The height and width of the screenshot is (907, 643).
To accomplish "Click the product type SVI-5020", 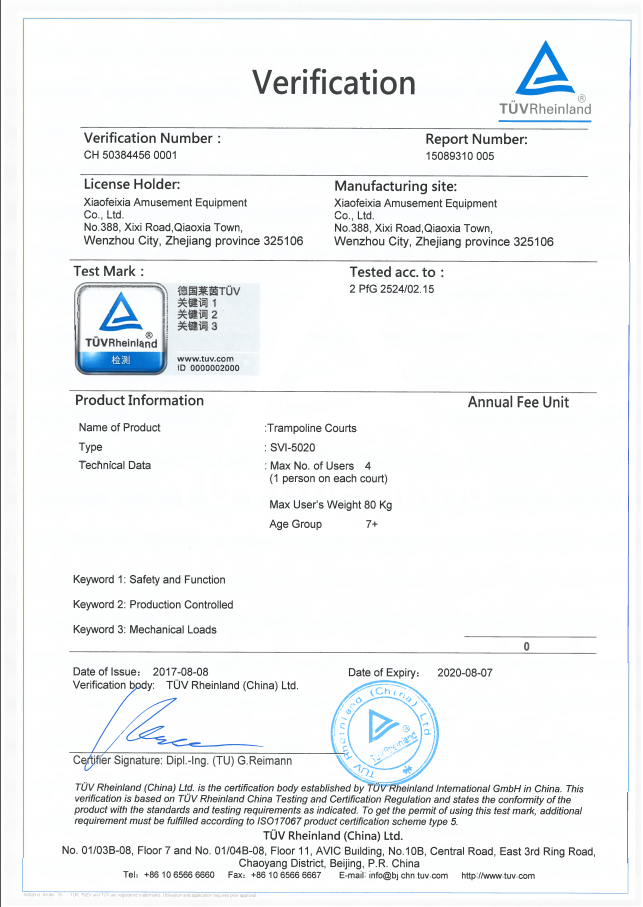I will (293, 448).
